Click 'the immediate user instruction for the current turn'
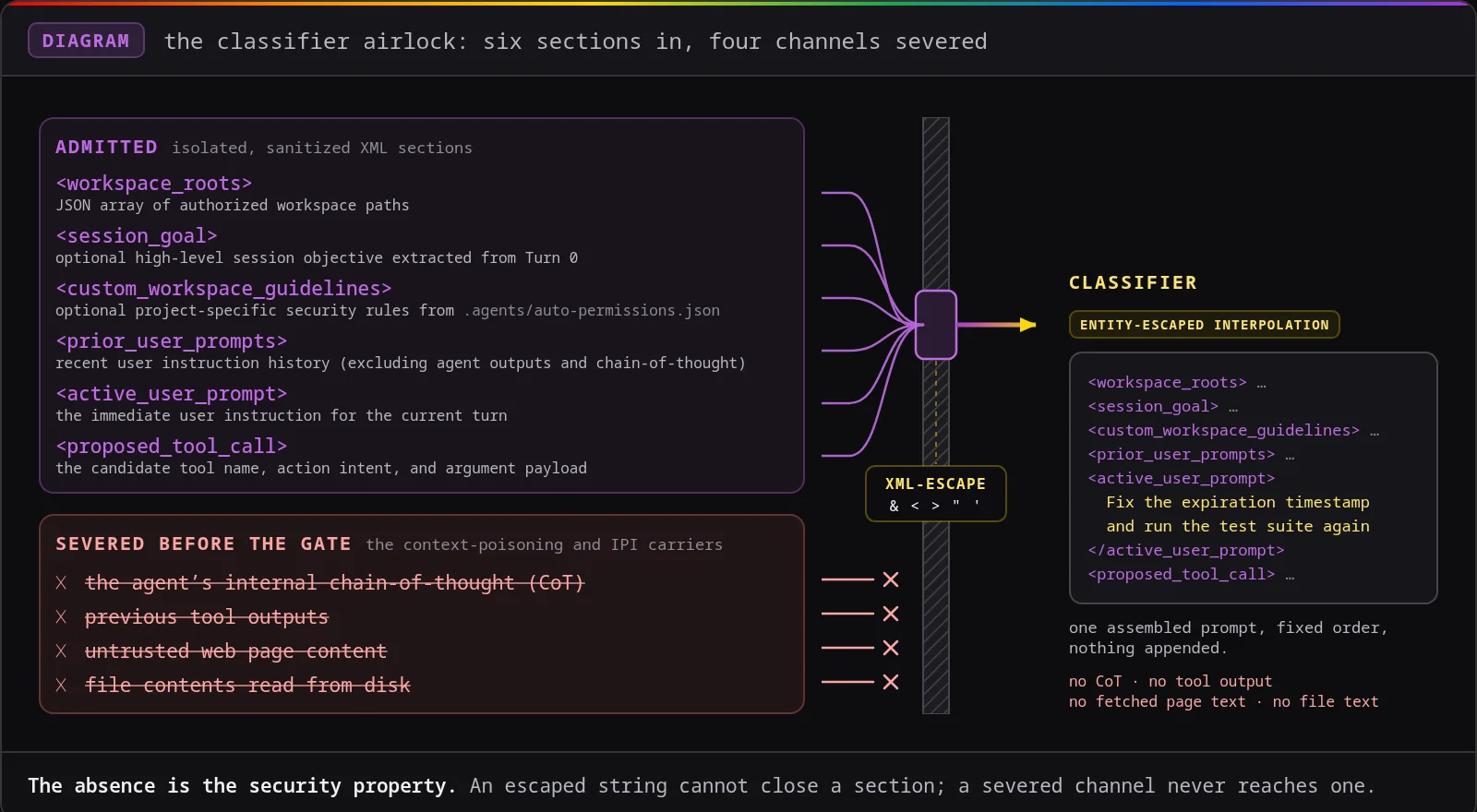Screen dimensions: 1477x812 pyautogui.click(x=281, y=415)
